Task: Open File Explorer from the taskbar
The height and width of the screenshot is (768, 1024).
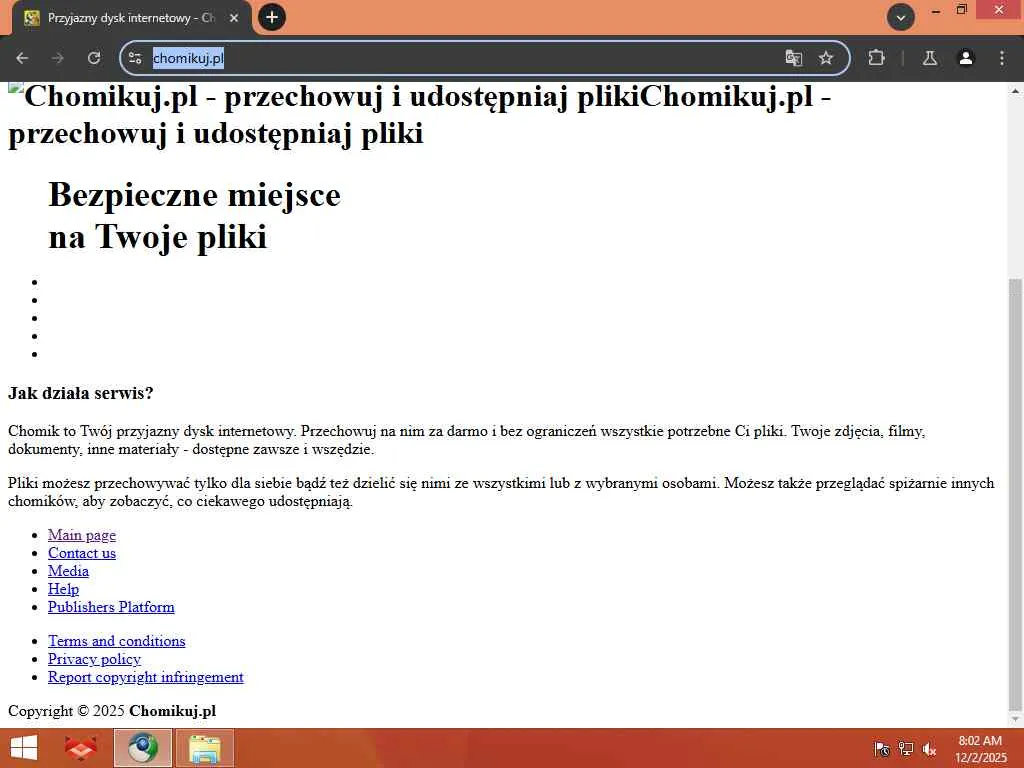Action: [x=204, y=748]
